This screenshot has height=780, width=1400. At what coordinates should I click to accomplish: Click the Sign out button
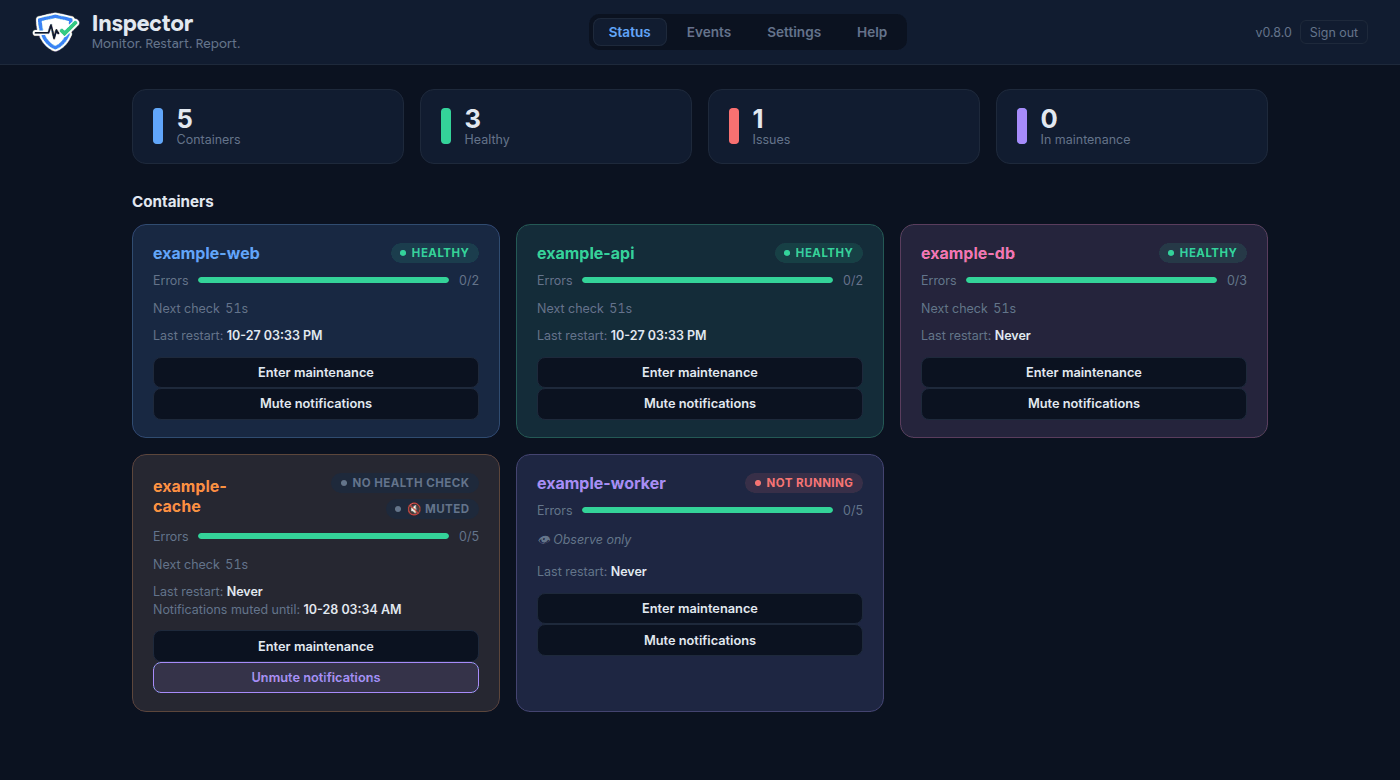click(x=1334, y=32)
